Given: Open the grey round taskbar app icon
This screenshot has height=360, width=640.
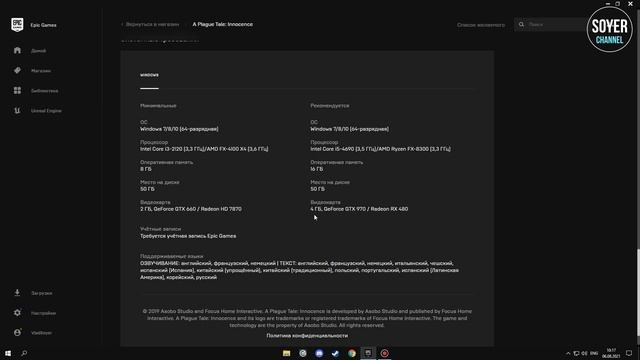Looking at the screenshot, I should [303, 353].
